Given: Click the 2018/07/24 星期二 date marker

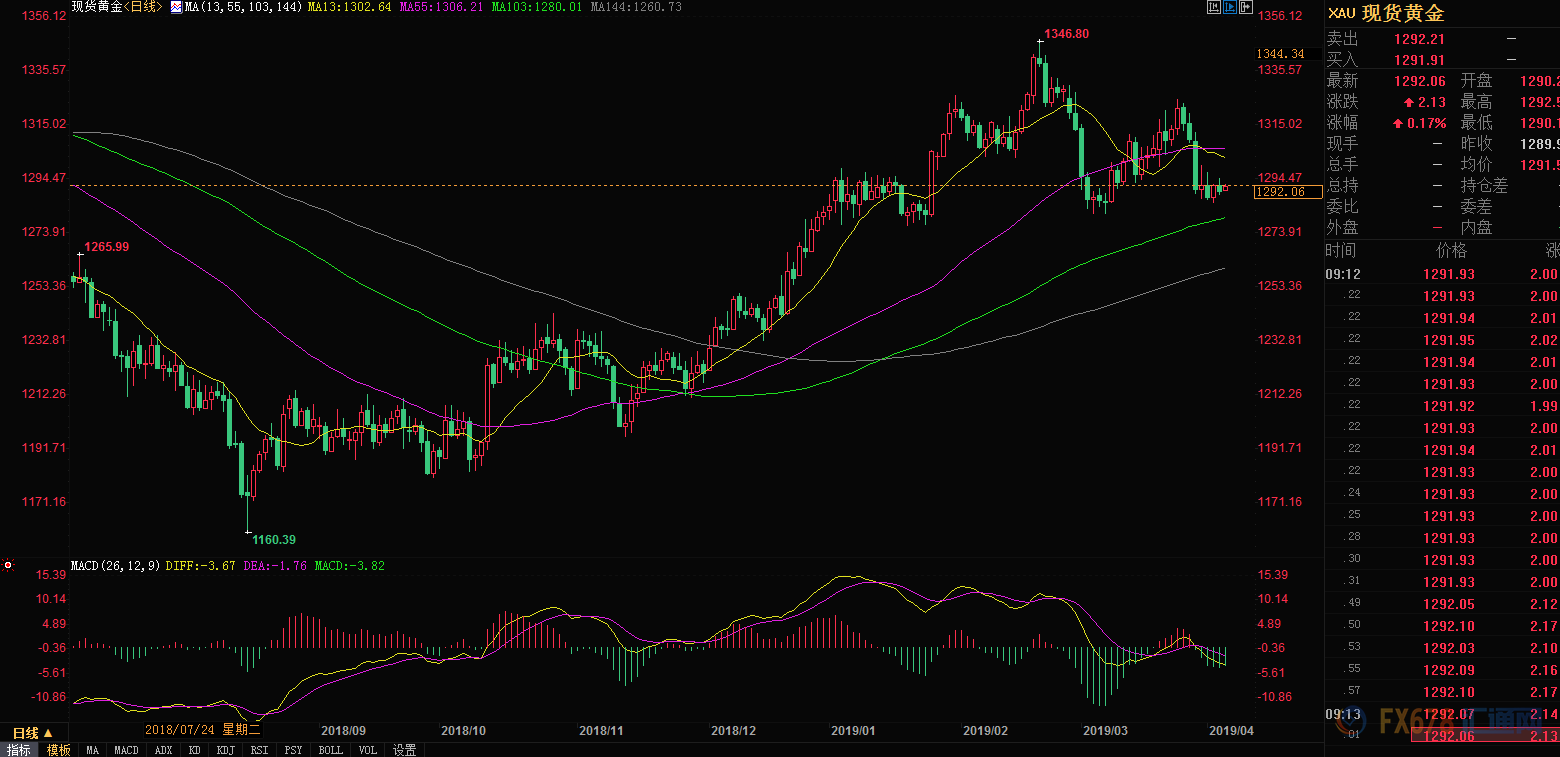Looking at the screenshot, I should 202,731.
